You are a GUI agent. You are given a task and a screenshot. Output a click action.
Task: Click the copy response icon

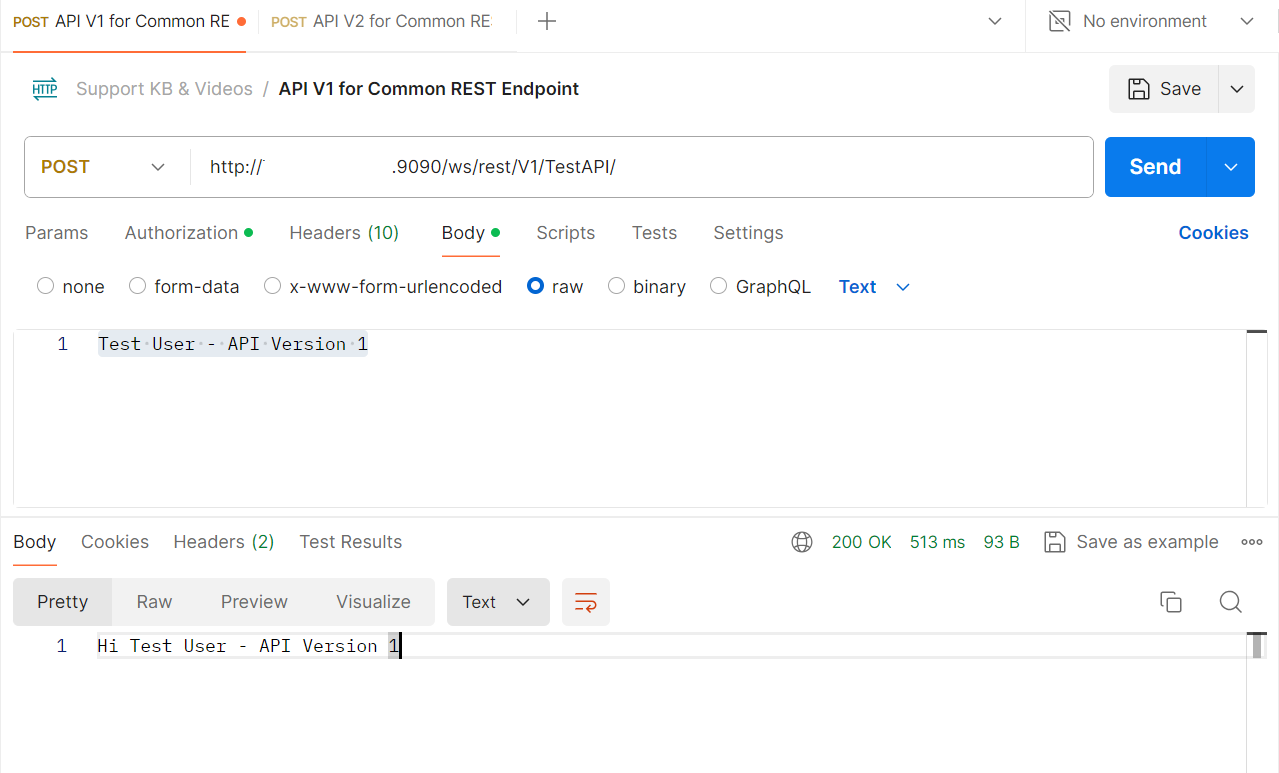(1170, 601)
